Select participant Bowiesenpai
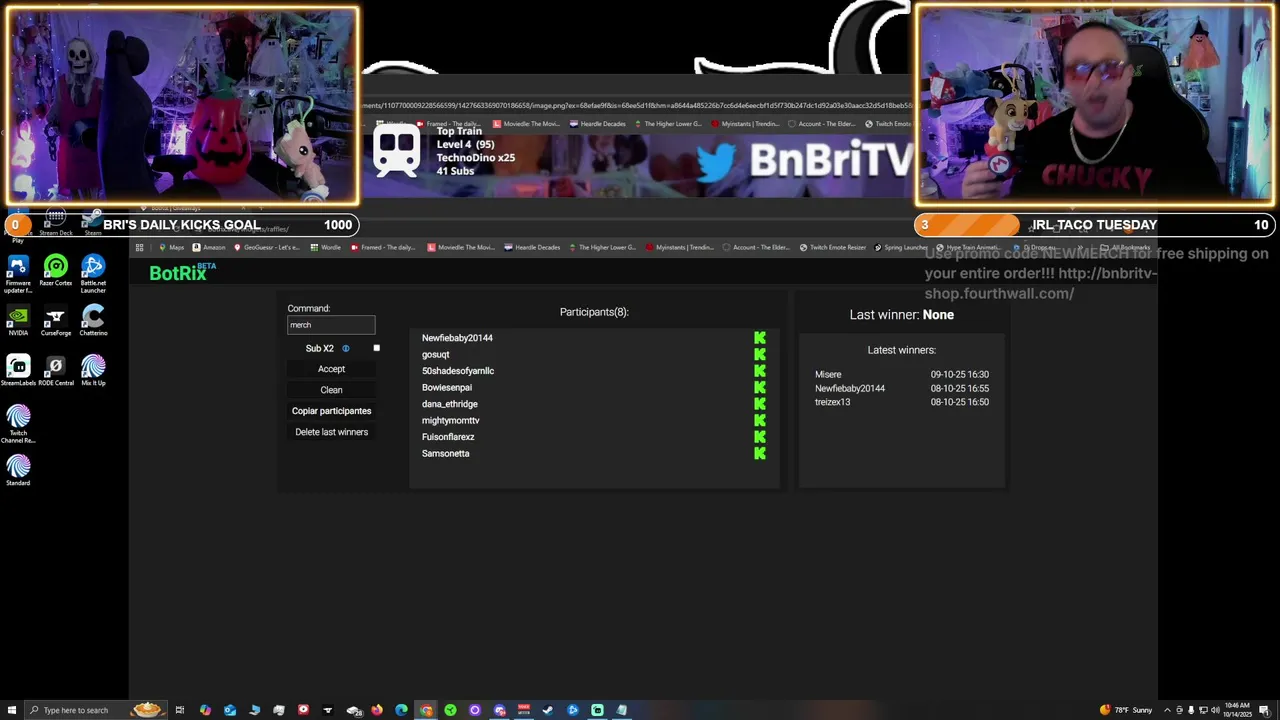 (x=447, y=387)
